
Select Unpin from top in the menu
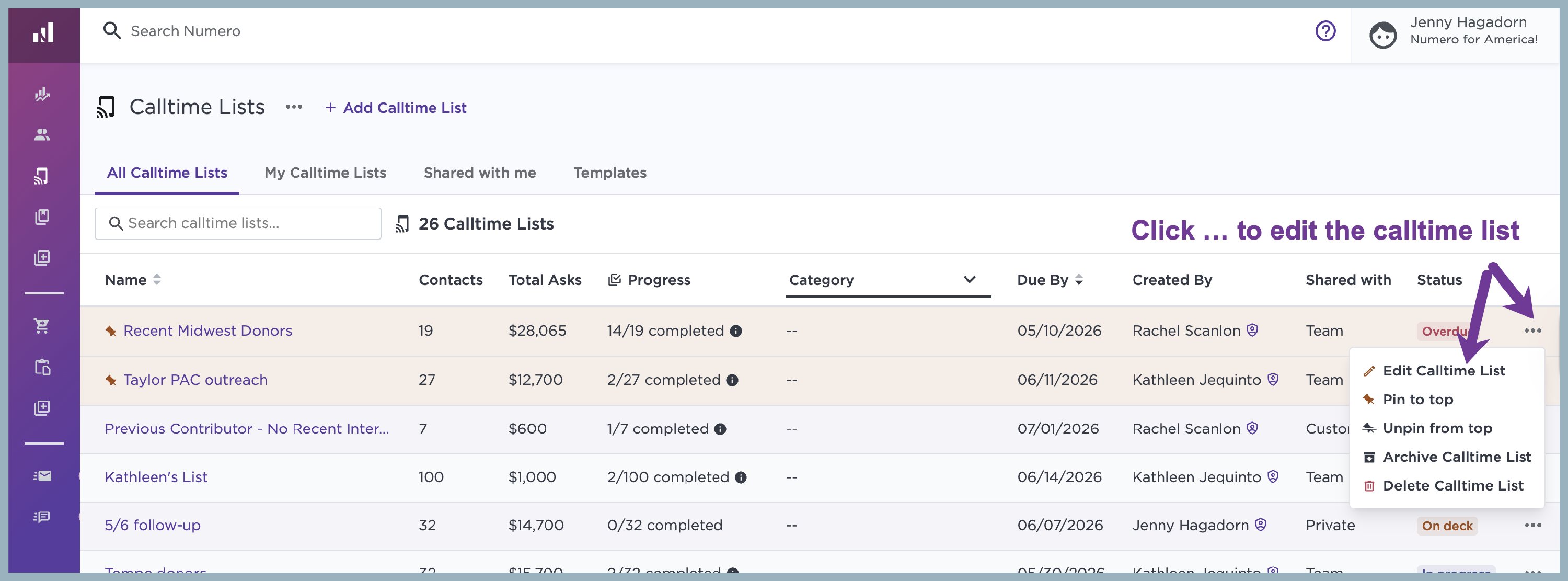click(x=1437, y=428)
